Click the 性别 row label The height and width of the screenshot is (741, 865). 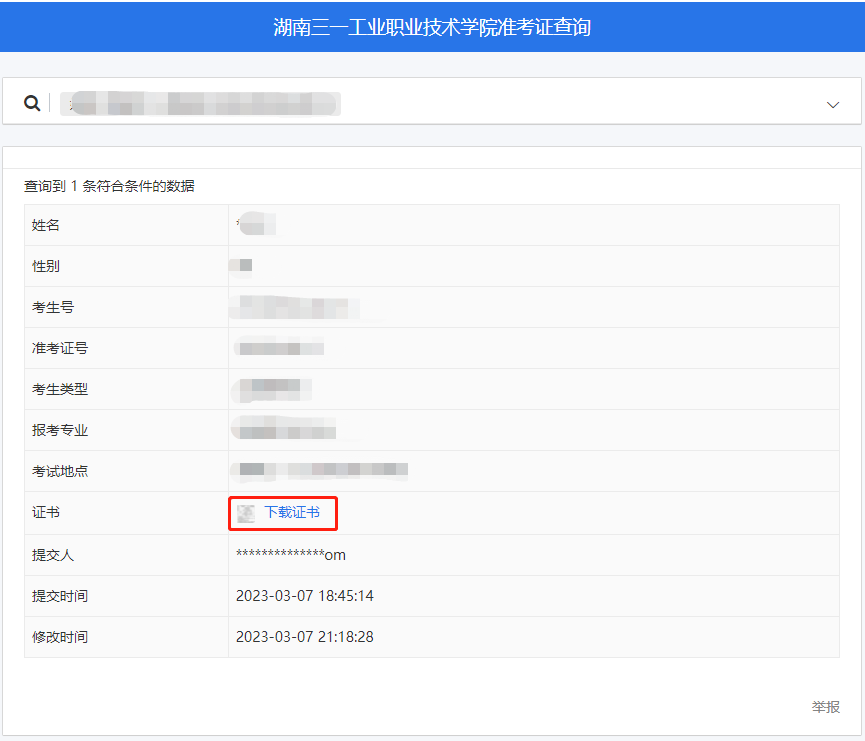click(46, 266)
